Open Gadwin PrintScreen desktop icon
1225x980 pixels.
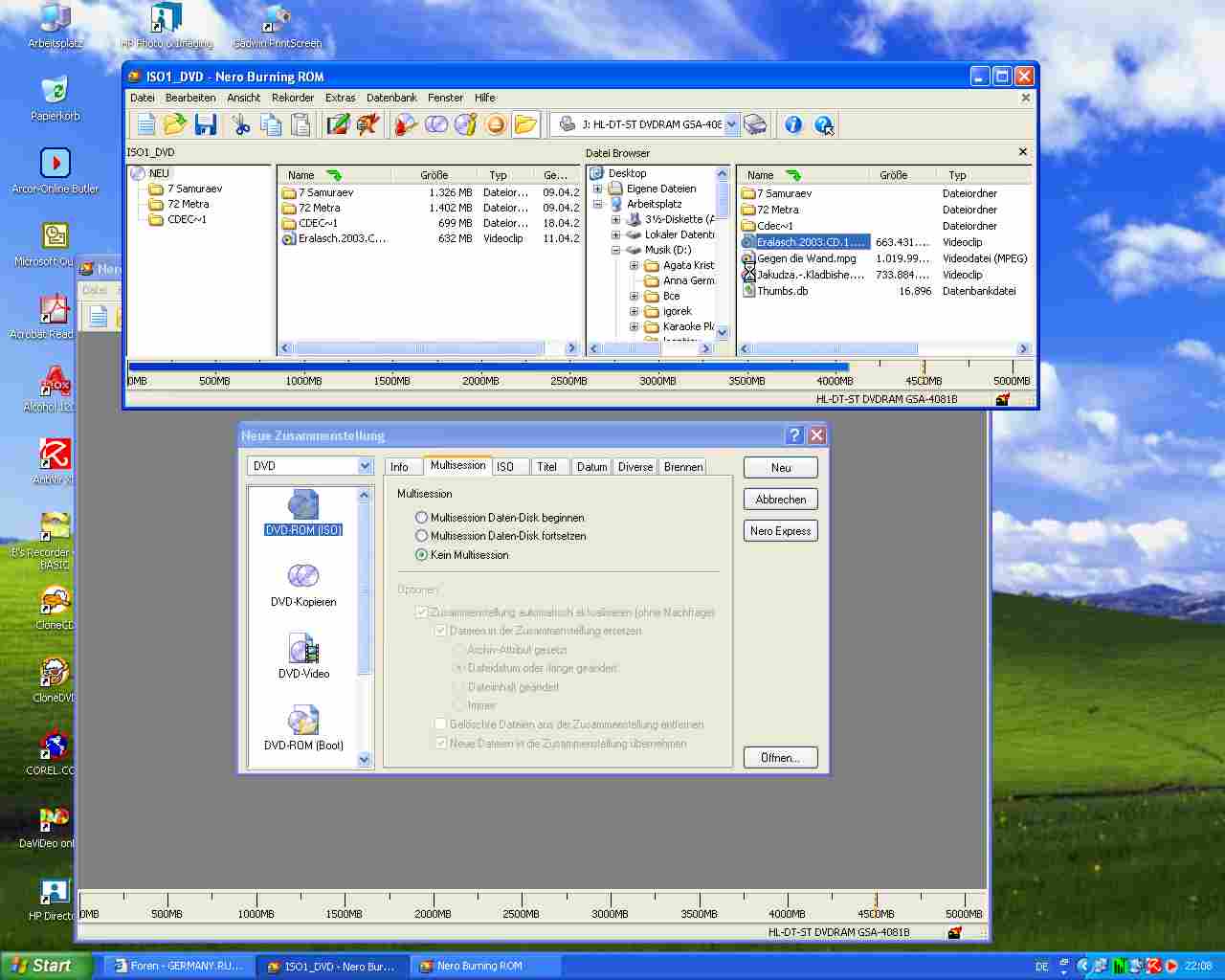(x=277, y=27)
